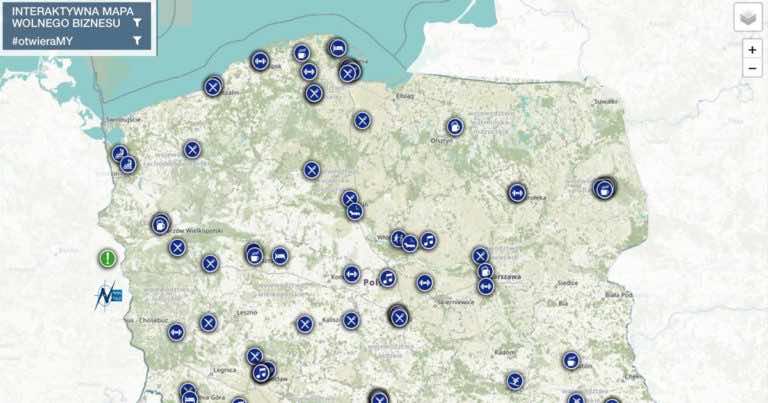Open the cutlery marker east of the Szczecin factory markers

[192, 150]
